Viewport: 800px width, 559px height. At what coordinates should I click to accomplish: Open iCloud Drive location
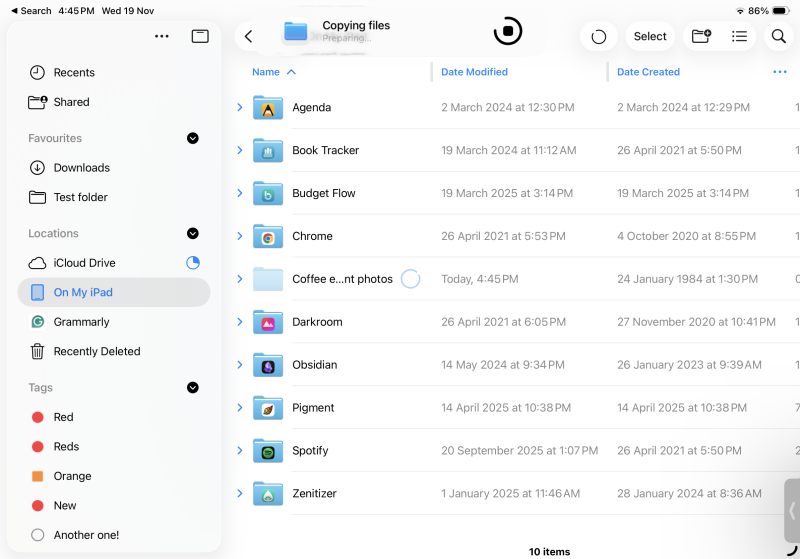114,263
